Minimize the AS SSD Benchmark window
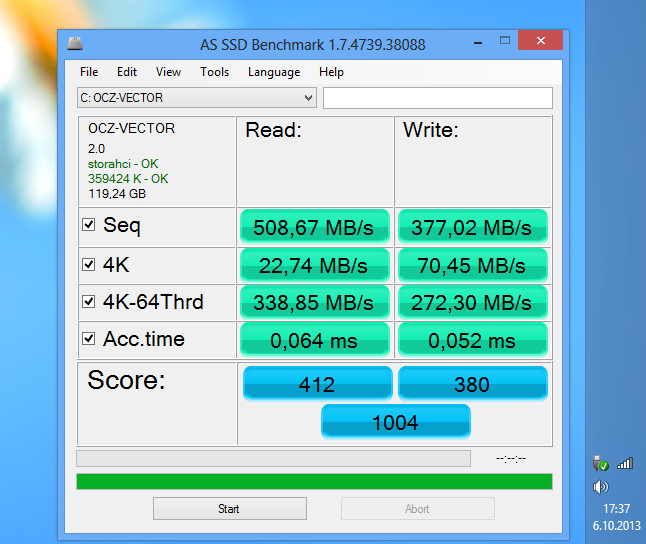The image size is (646, 544). click(478, 42)
